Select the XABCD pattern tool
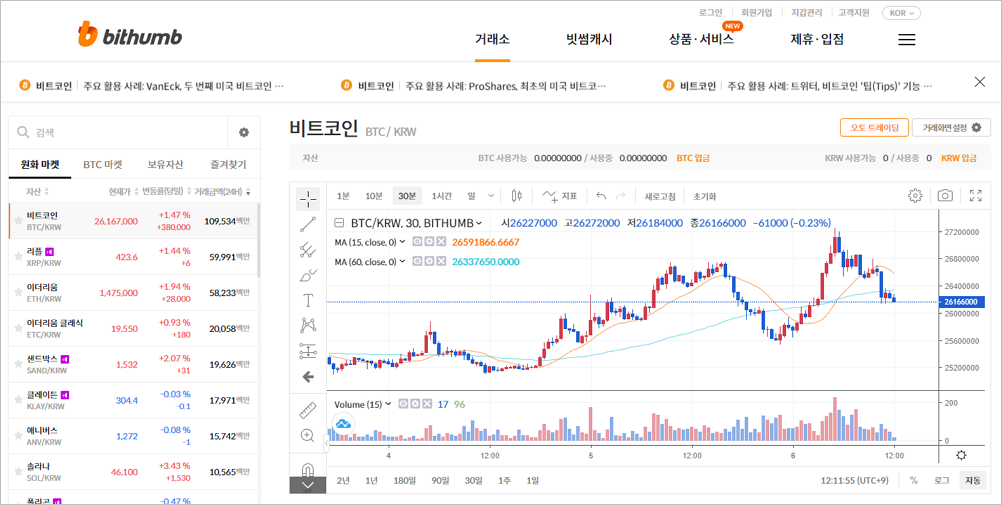The height and width of the screenshot is (505, 1002). coord(307,325)
